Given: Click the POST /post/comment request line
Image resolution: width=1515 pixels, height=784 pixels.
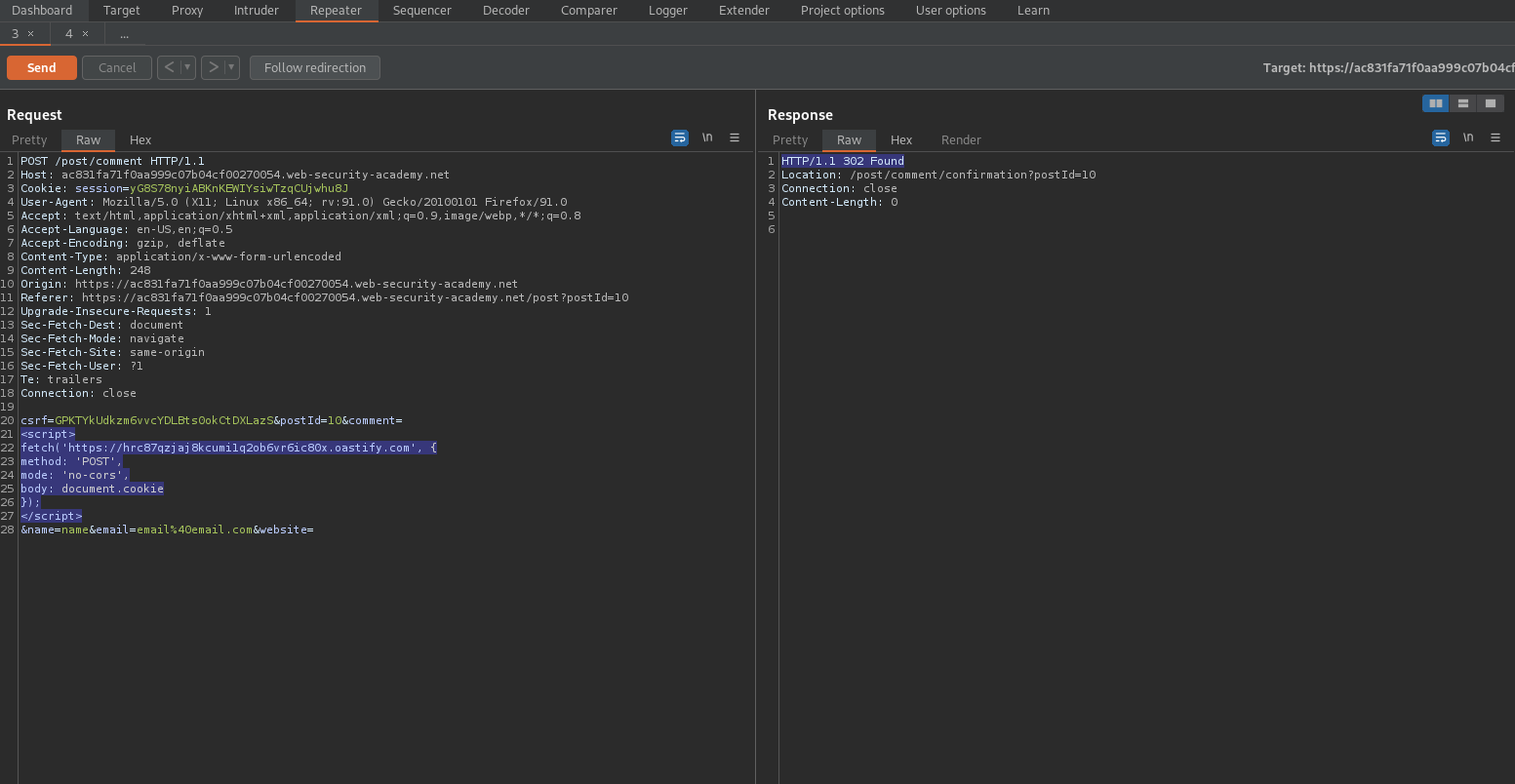Looking at the screenshot, I should pyautogui.click(x=112, y=161).
